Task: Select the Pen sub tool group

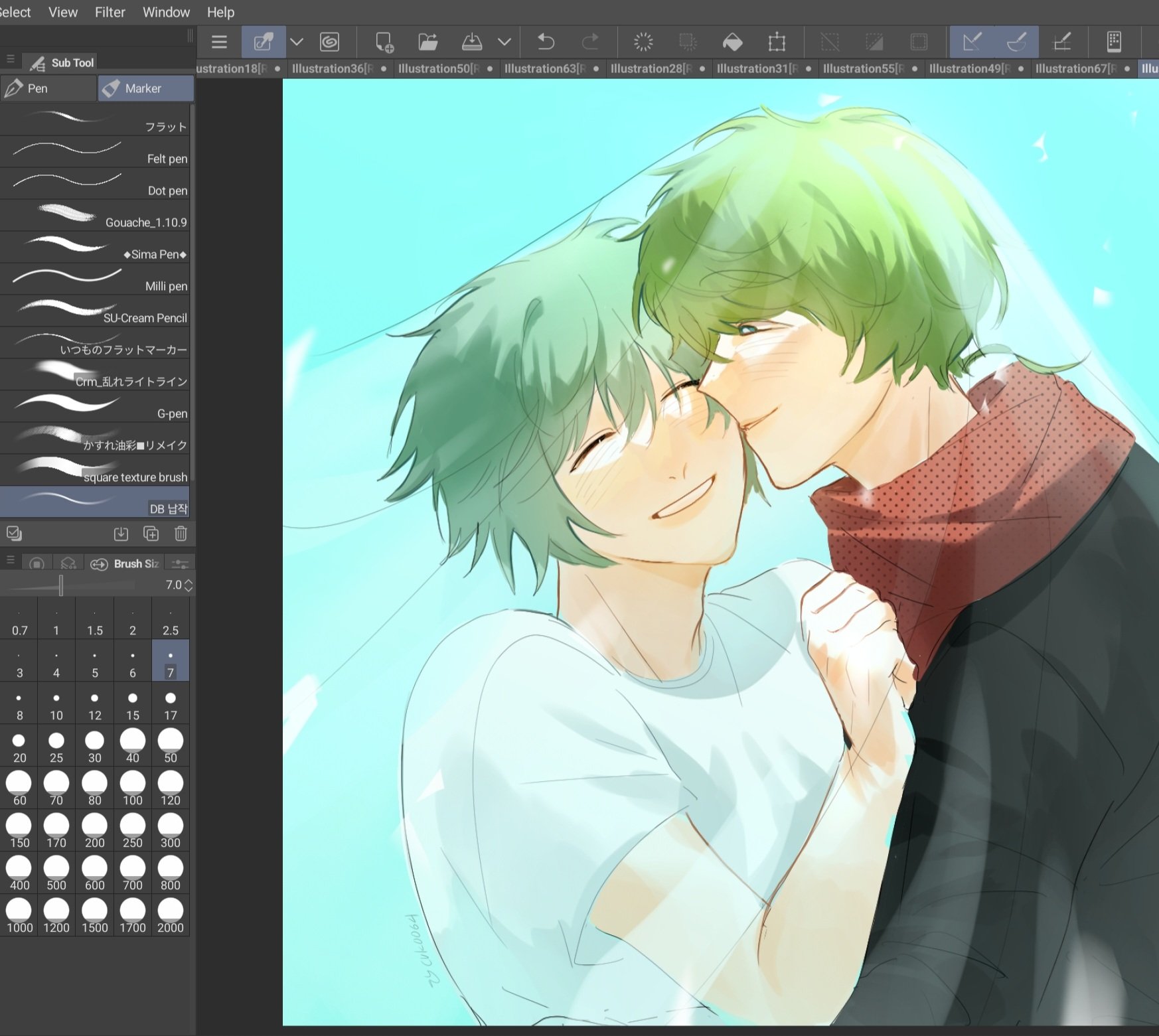Action: tap(48, 88)
